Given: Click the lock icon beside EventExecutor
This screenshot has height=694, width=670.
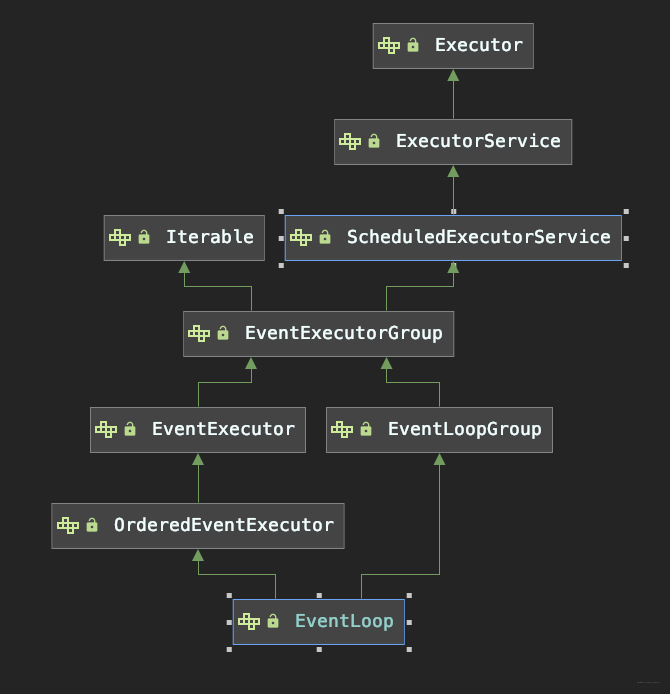Looking at the screenshot, I should coord(130,429).
